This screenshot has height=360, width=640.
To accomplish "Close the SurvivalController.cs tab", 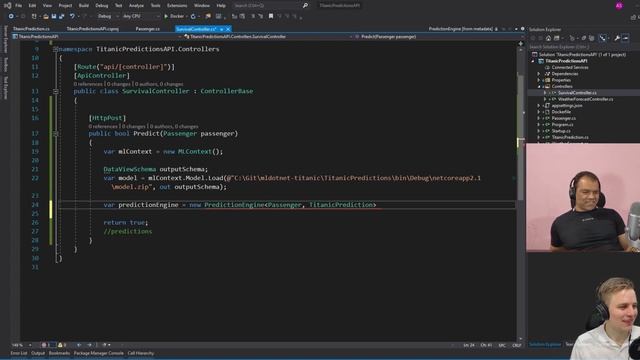I will (228, 29).
